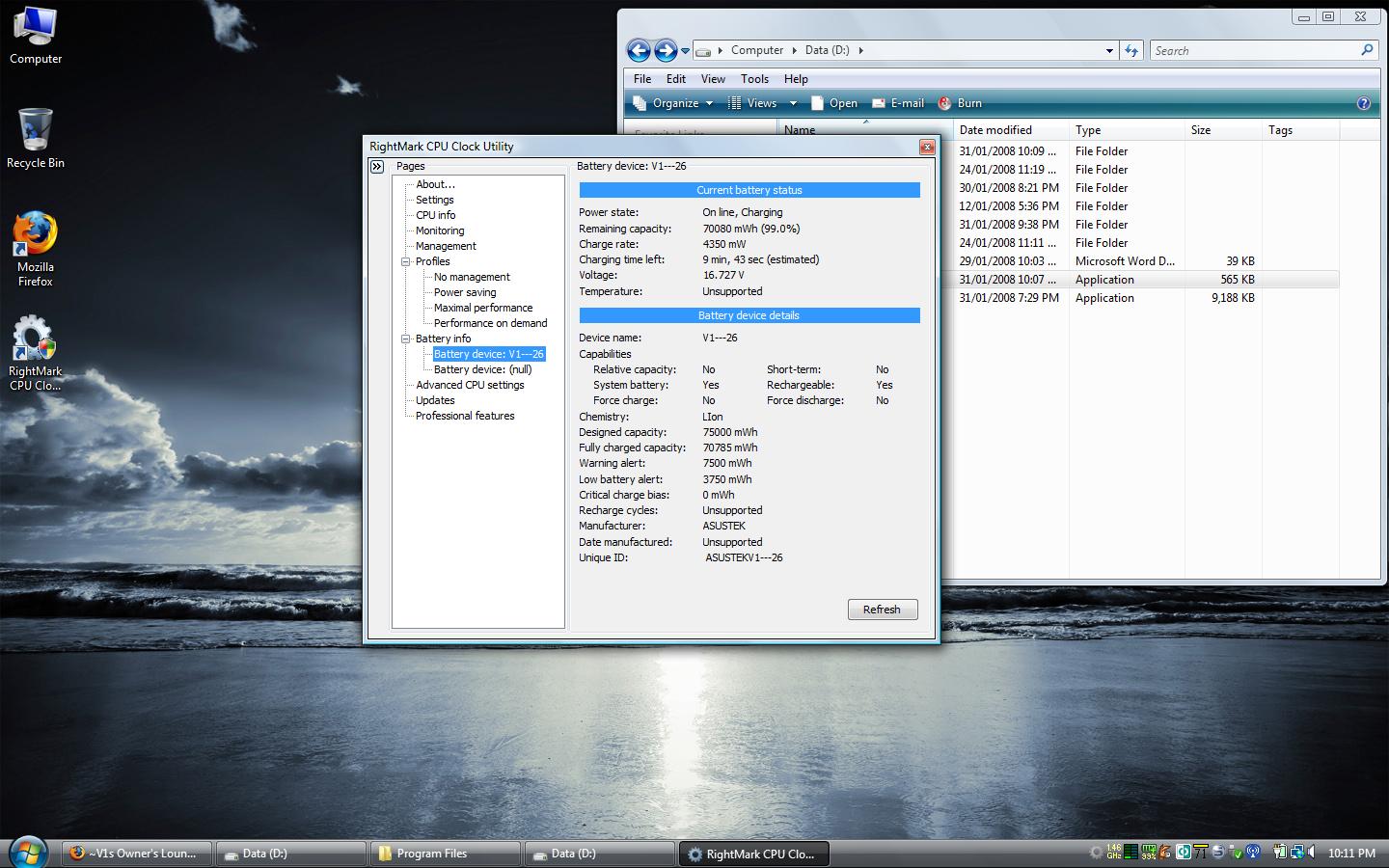This screenshot has width=1389, height=868.
Task: Click the Explorer Forward arrow button
Action: click(x=666, y=50)
